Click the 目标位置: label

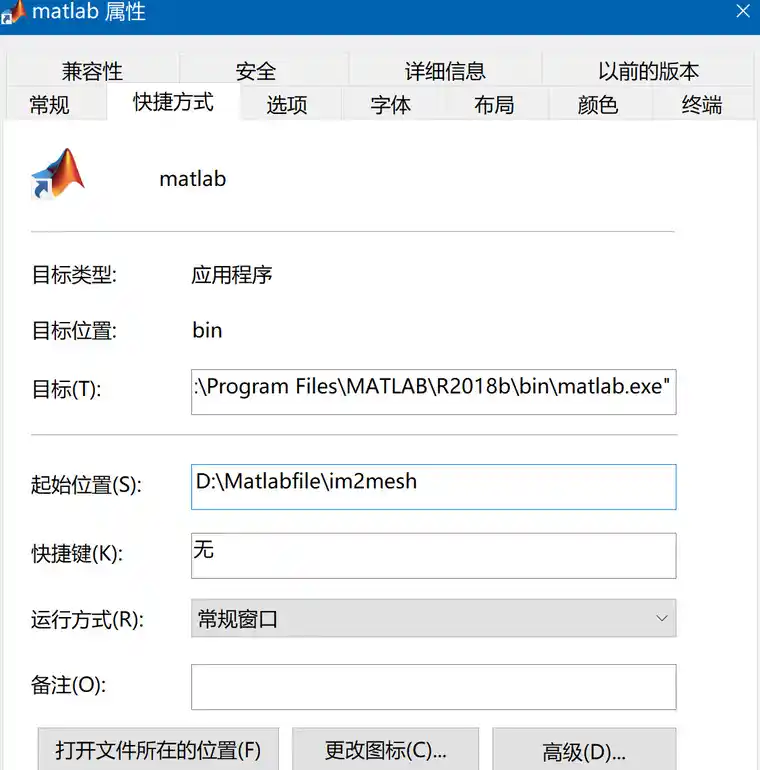(74, 330)
